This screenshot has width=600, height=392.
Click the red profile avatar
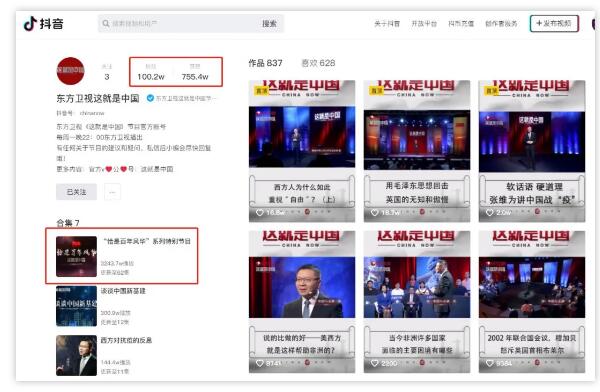(70, 71)
